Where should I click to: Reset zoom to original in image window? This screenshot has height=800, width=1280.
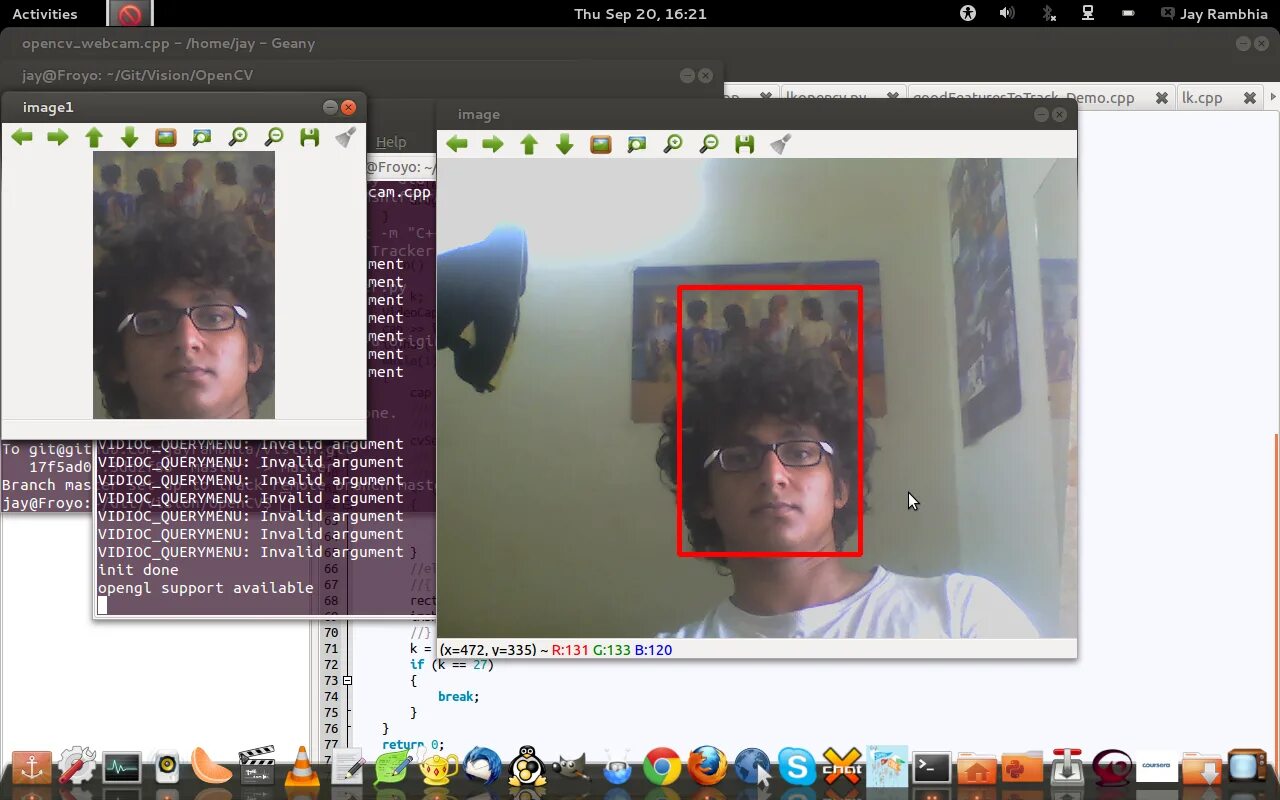601,144
